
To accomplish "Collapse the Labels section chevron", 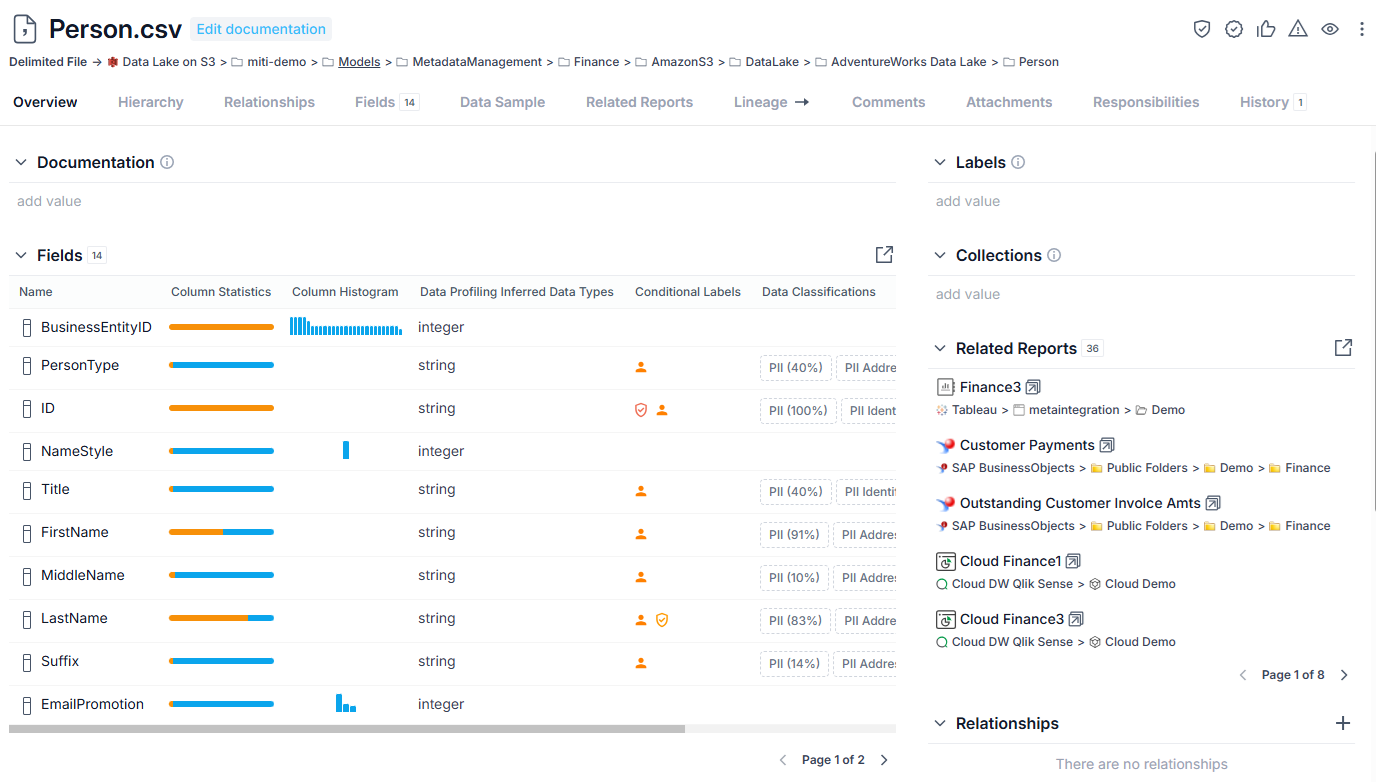I will (x=940, y=162).
